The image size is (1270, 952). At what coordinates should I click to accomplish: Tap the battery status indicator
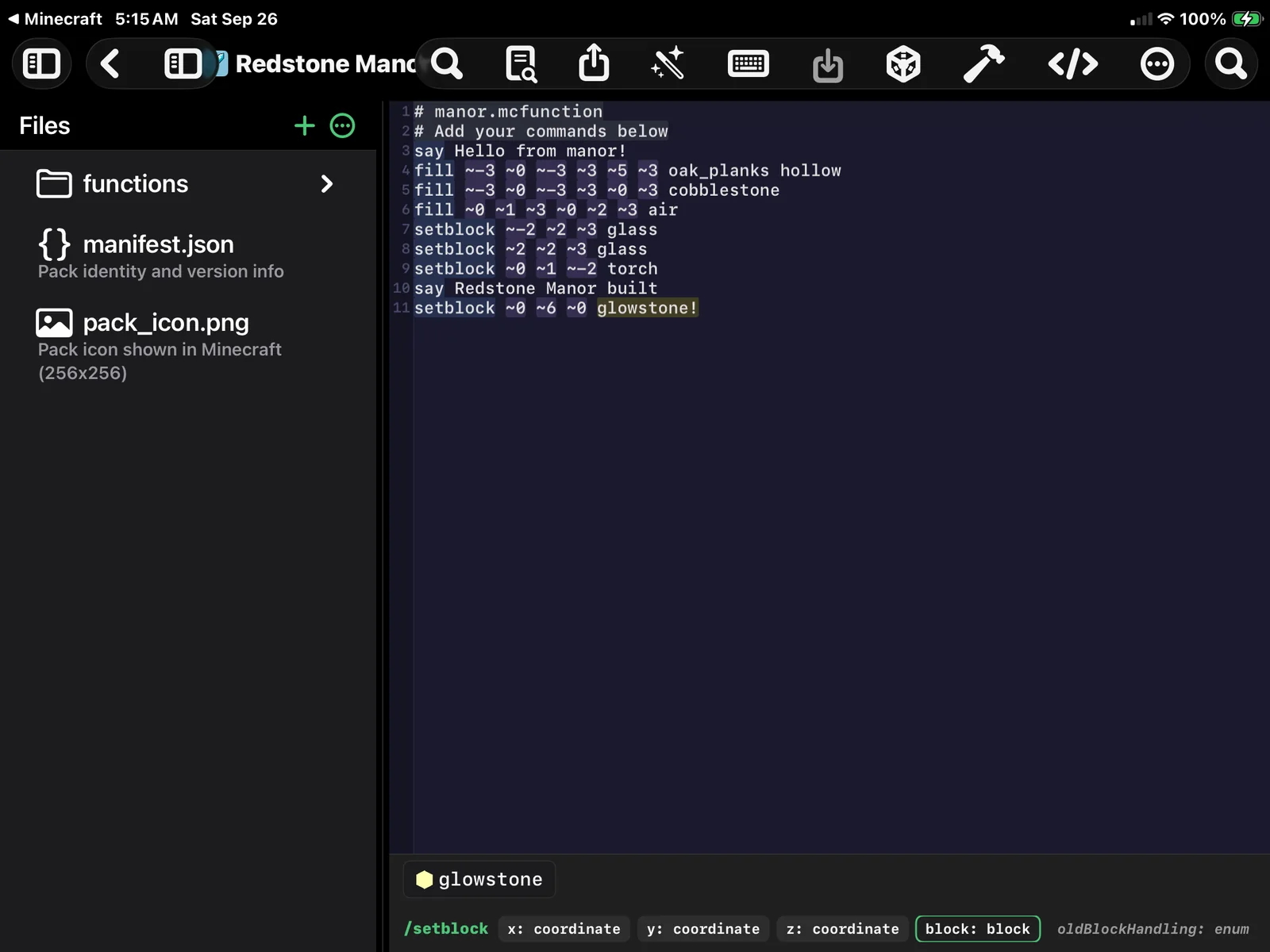pos(1247,19)
